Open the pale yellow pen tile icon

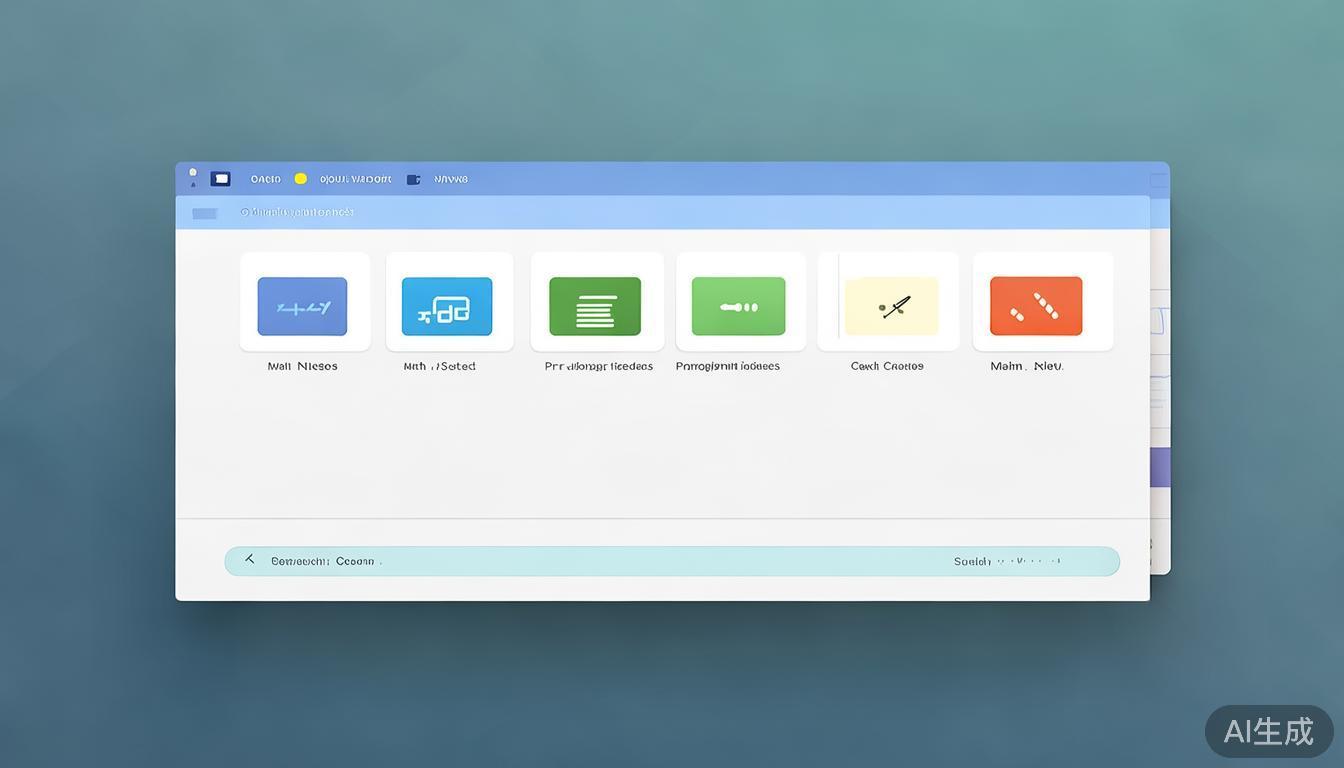coord(891,306)
